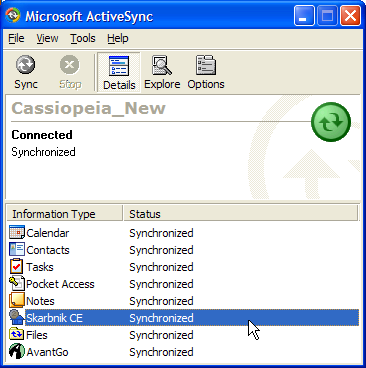Select the Tasks label
The image size is (366, 368).
point(40,267)
